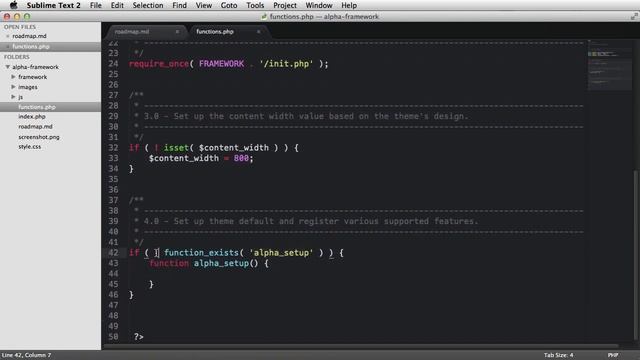Click the closing ?> tag
640x360 pixels.
coord(139,337)
